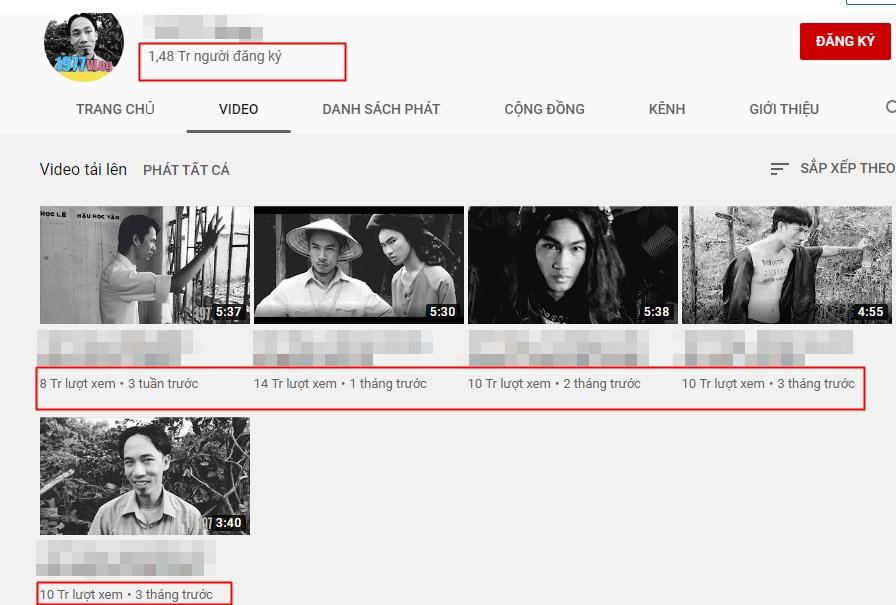Open the KÊNH tab
Screen dimensions: 896x605
(x=666, y=109)
